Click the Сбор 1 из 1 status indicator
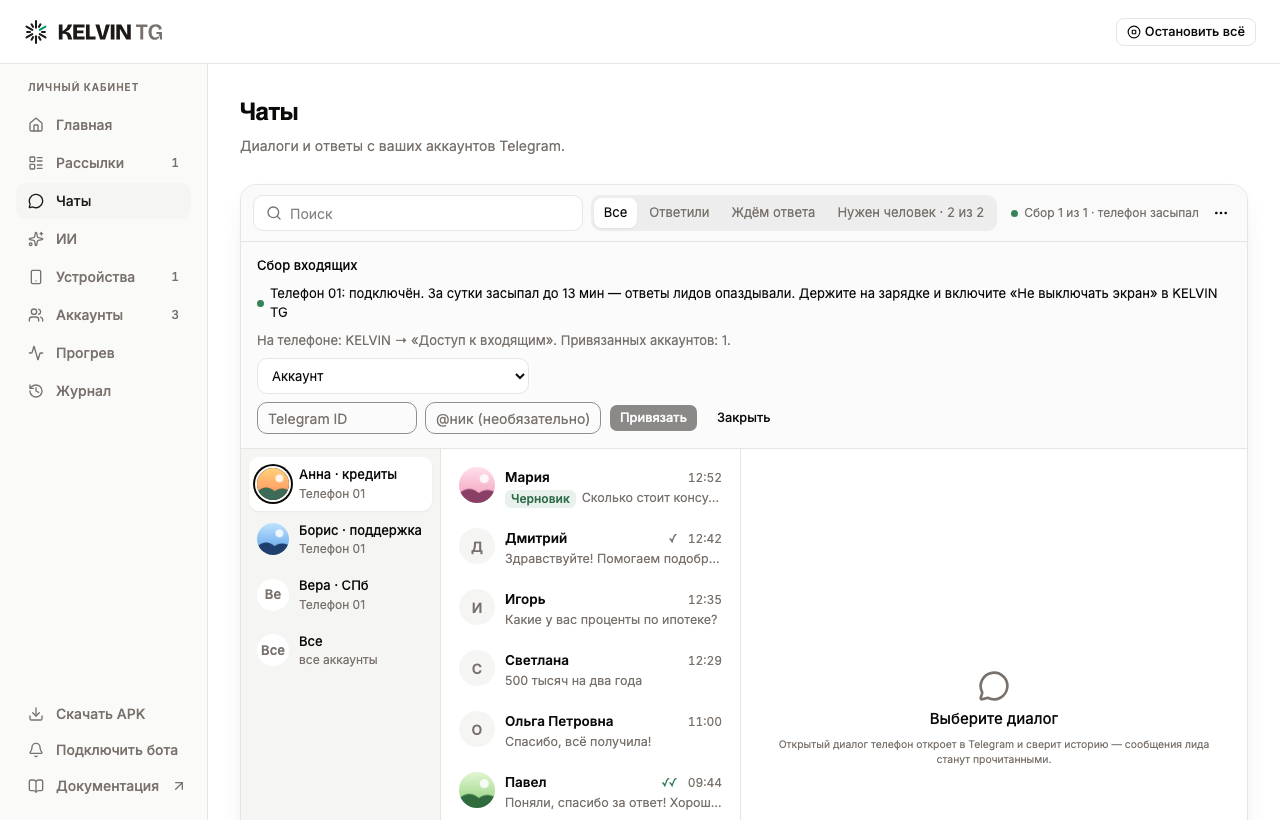The height and width of the screenshot is (820, 1280). 1104,213
